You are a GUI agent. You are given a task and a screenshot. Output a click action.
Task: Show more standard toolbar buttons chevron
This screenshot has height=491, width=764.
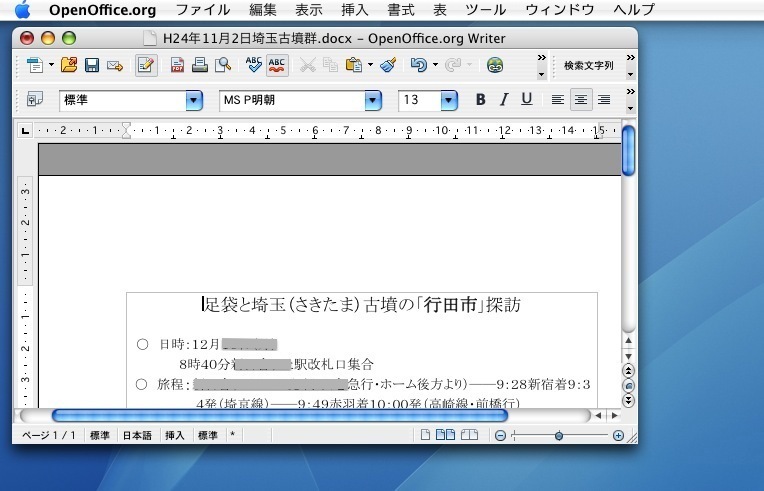click(541, 58)
